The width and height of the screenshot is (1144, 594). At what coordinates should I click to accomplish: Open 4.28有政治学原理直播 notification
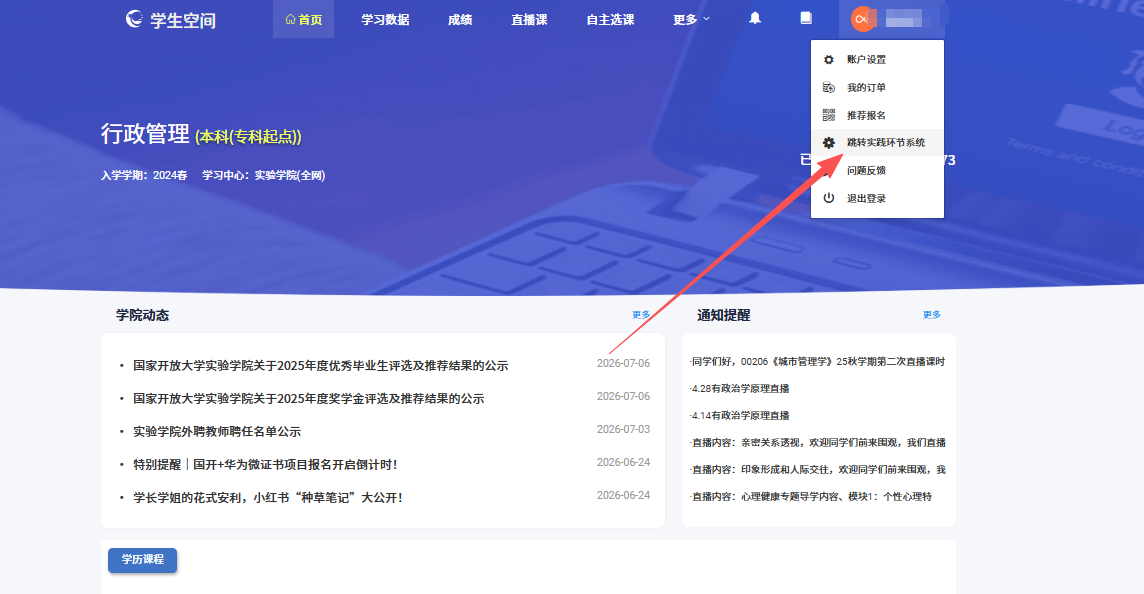click(739, 388)
